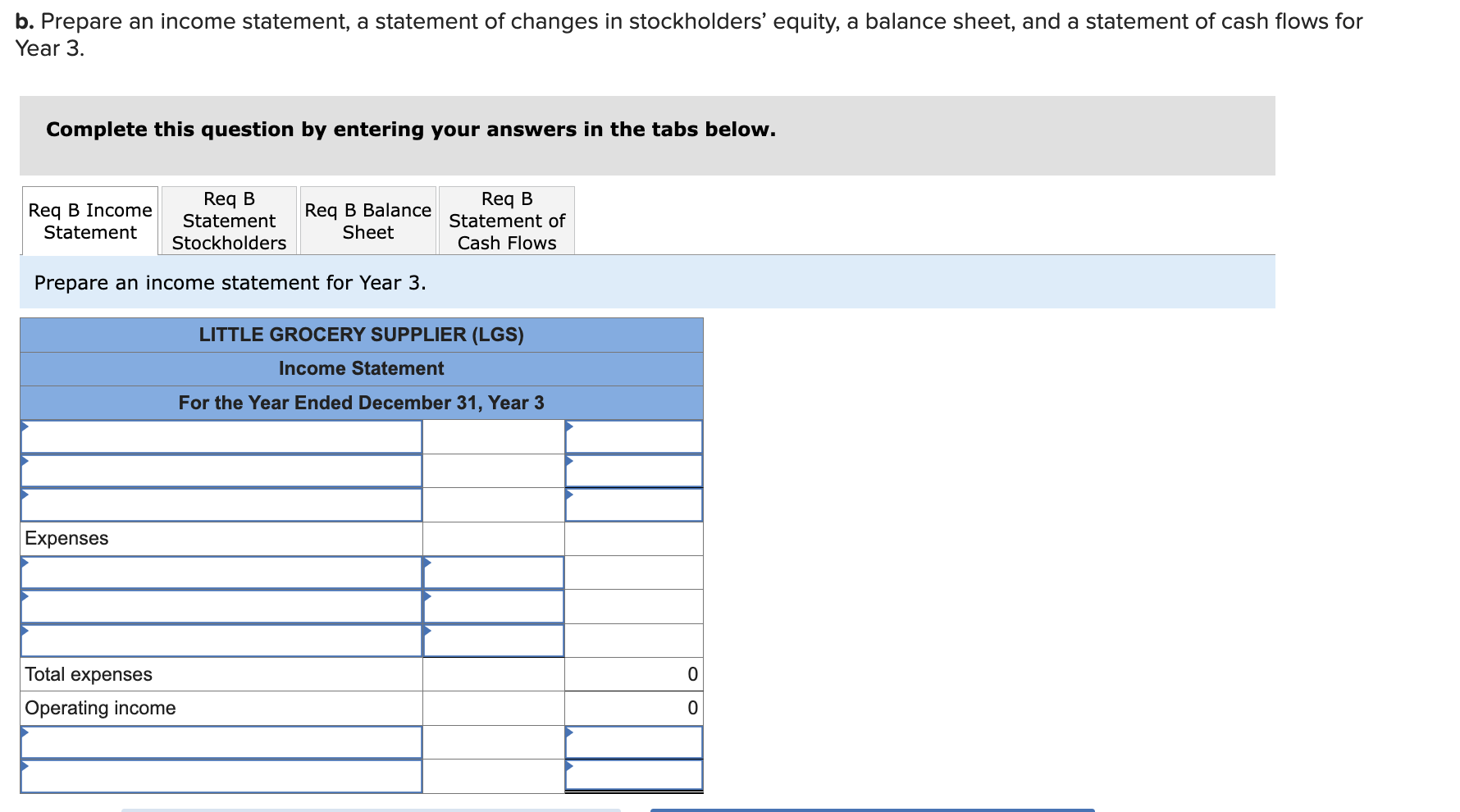Open the first revenue account label dropdown

click(x=221, y=436)
